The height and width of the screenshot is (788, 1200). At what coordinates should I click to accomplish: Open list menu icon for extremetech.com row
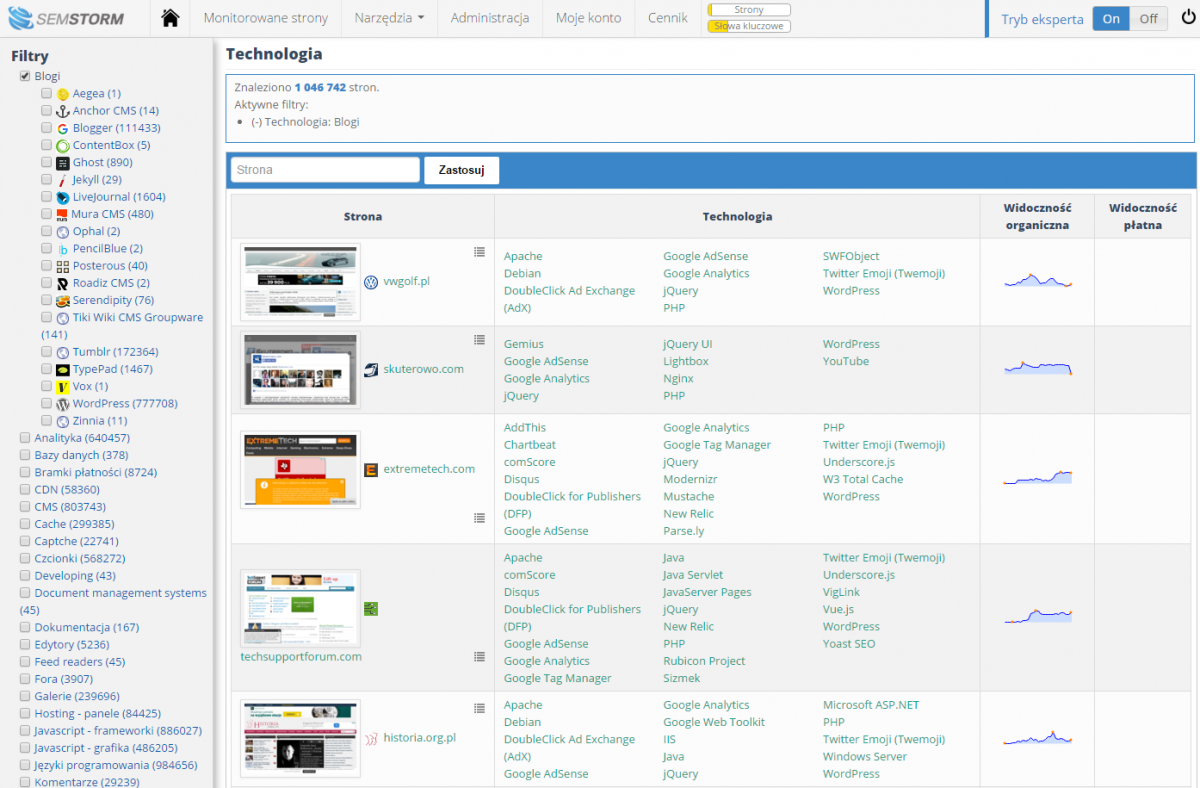[479, 518]
